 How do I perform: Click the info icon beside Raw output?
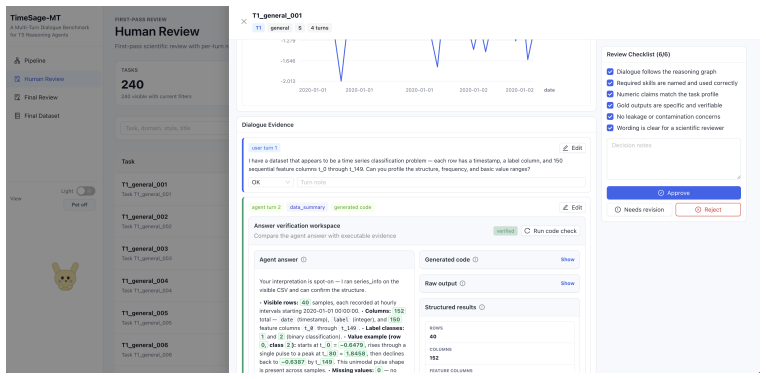coord(463,283)
